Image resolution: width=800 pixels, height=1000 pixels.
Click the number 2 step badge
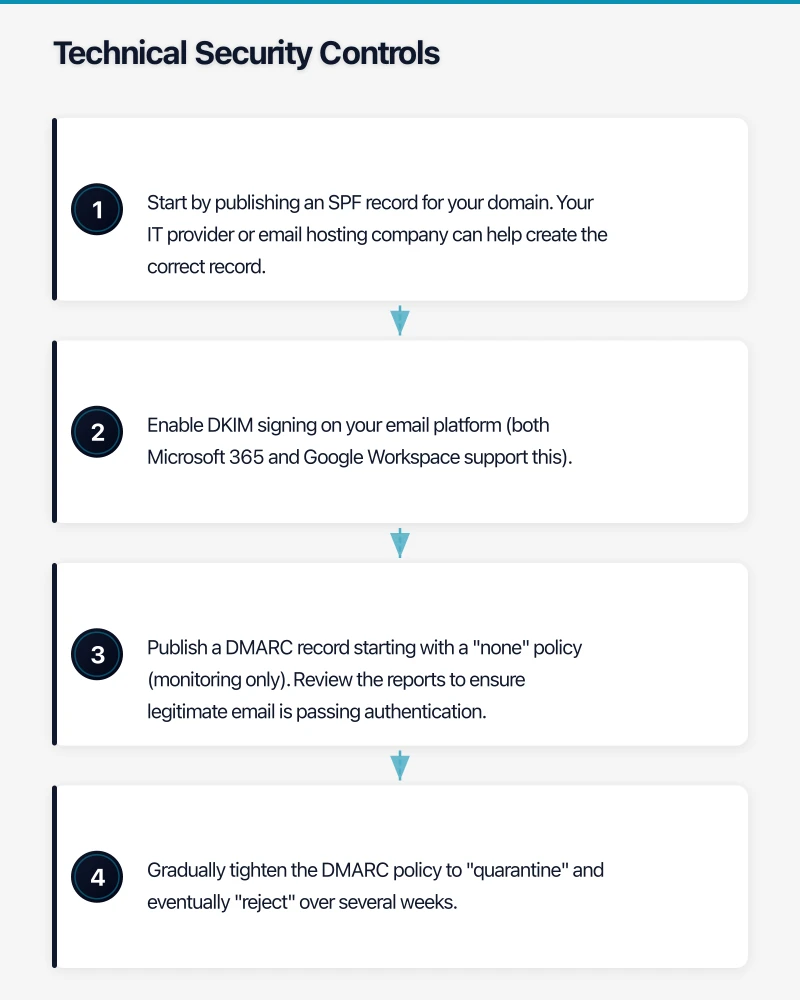click(x=97, y=432)
